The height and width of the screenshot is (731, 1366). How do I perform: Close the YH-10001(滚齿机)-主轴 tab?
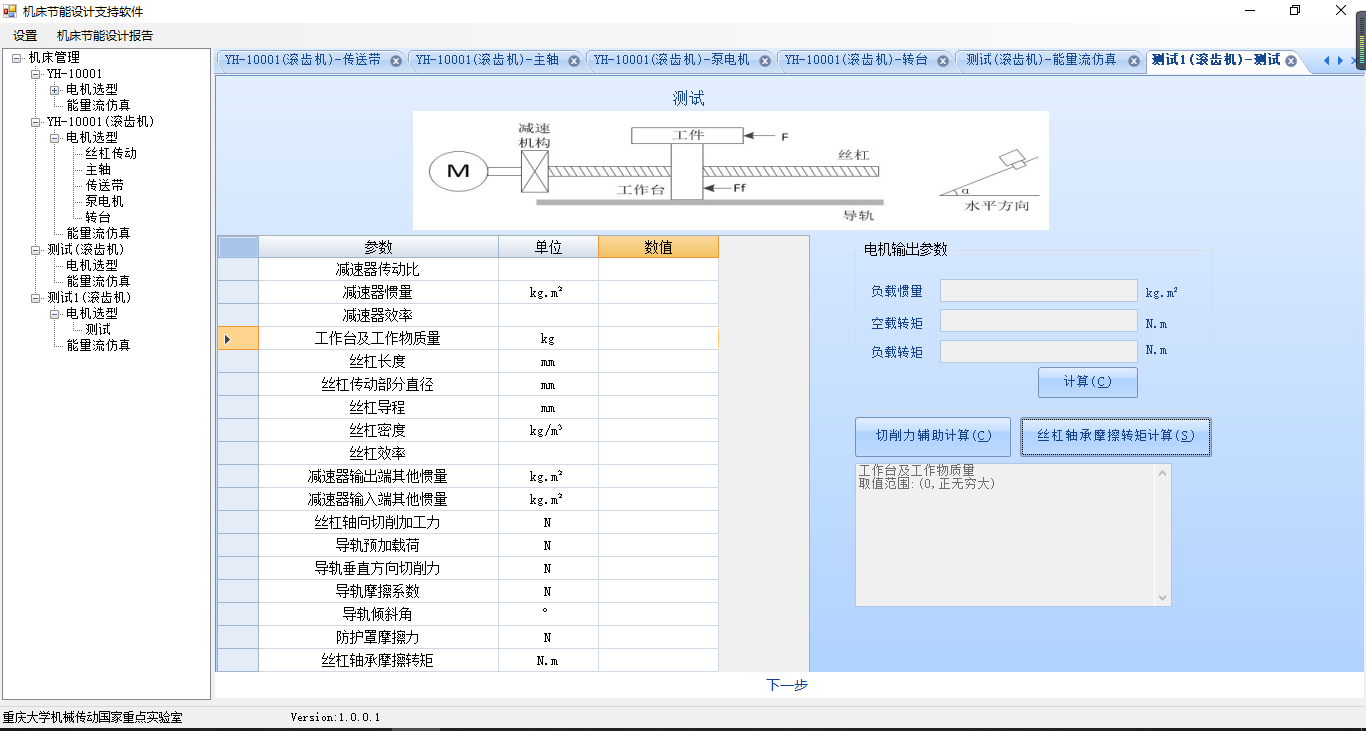(x=574, y=61)
